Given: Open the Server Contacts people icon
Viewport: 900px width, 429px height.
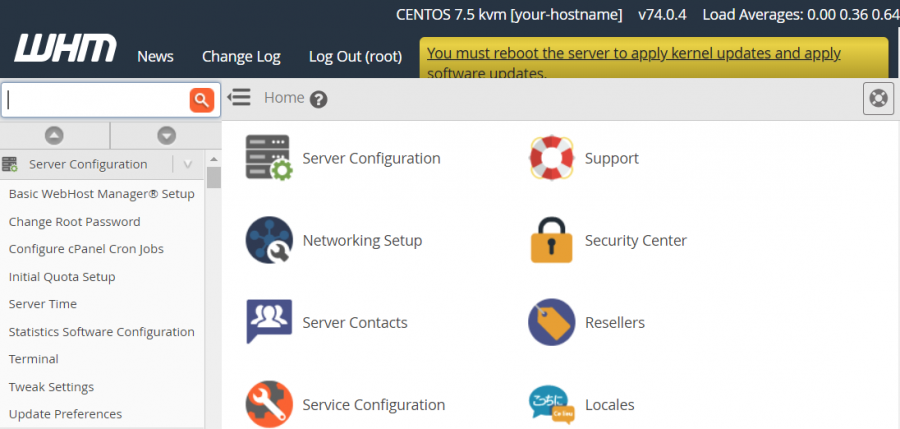Looking at the screenshot, I should (x=269, y=322).
